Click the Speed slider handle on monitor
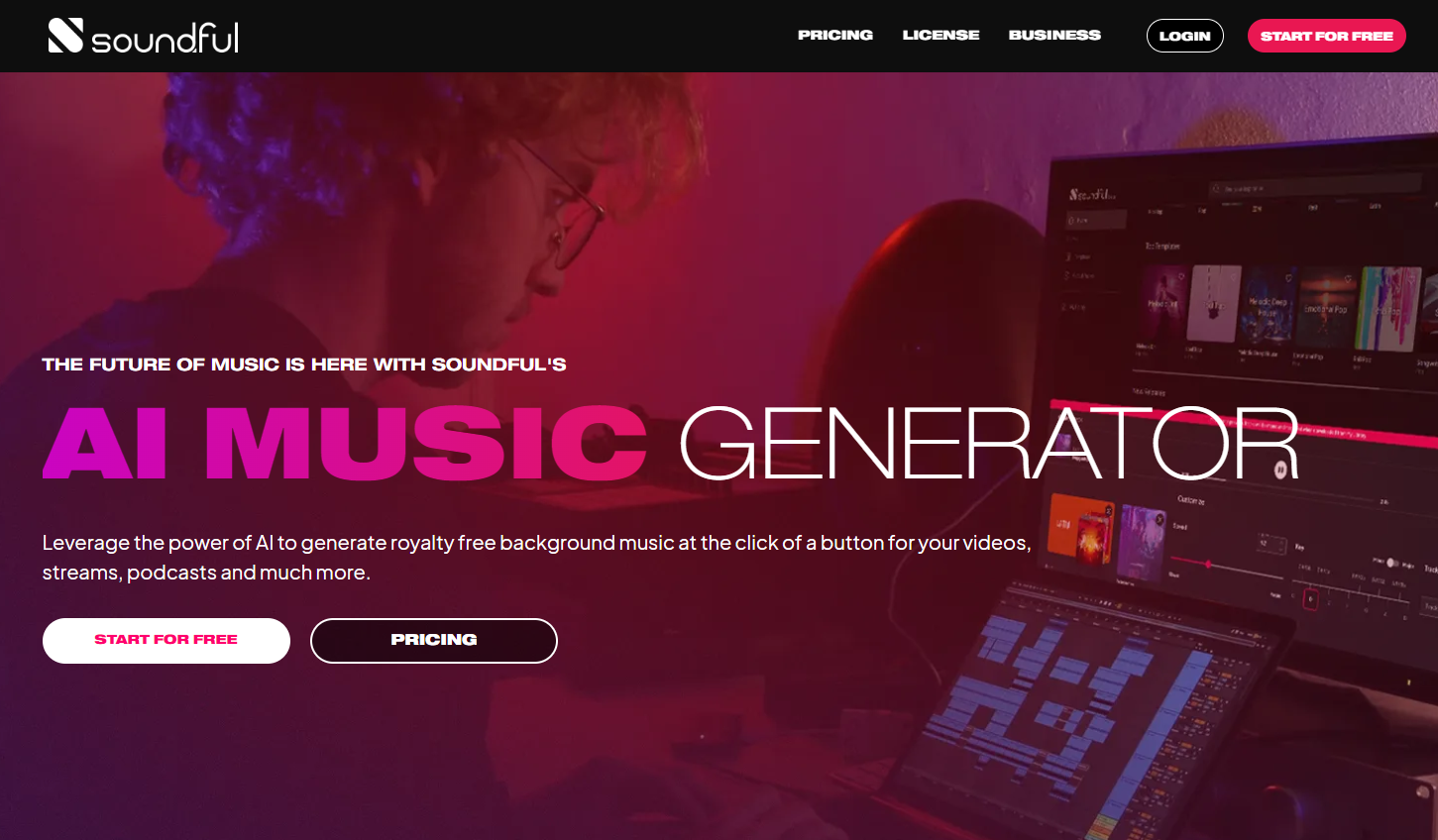The width and height of the screenshot is (1438, 840). [1209, 564]
